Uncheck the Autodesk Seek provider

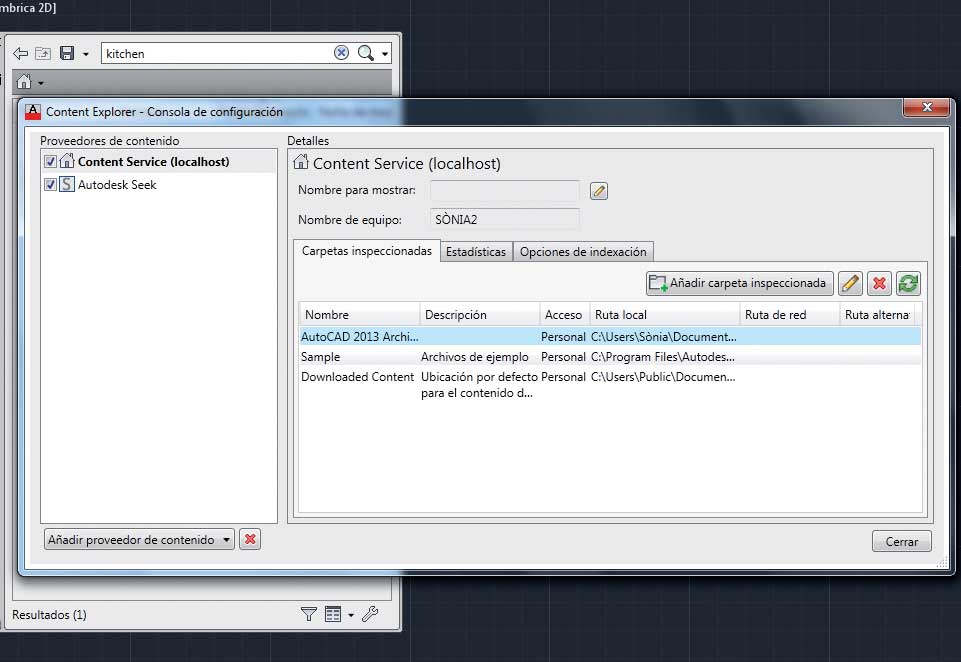click(x=50, y=185)
